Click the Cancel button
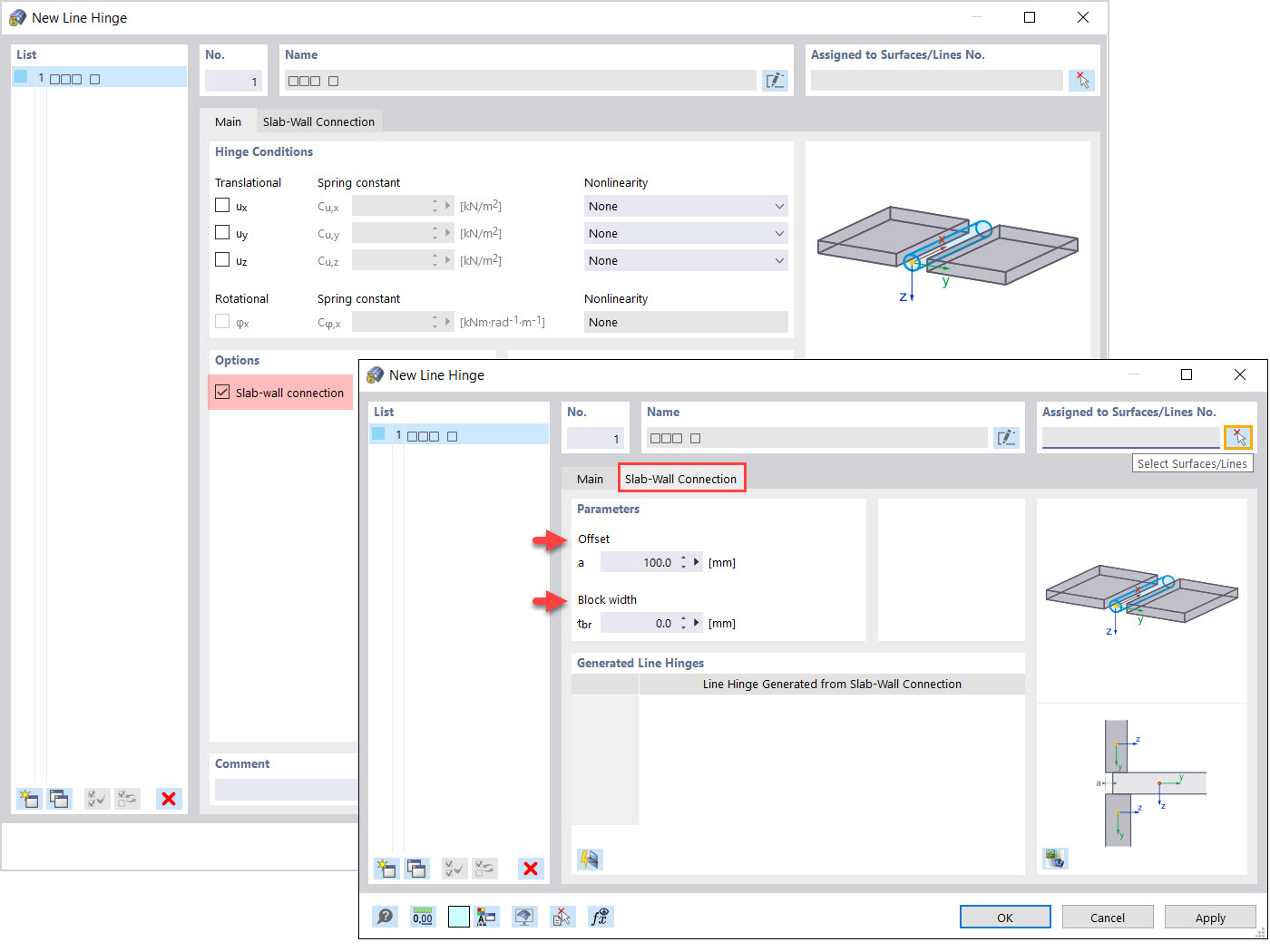1270x952 pixels. click(1108, 918)
